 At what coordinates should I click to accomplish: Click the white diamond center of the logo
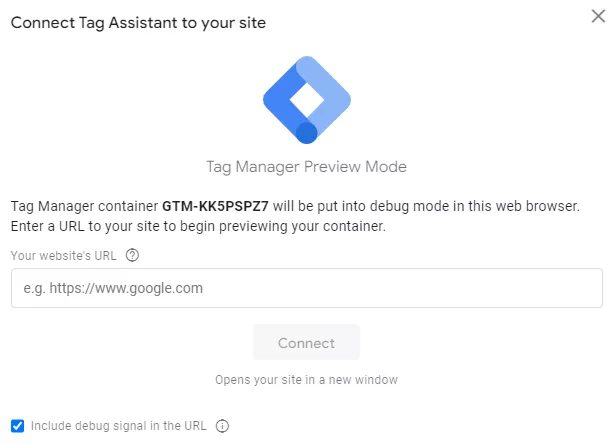[307, 100]
